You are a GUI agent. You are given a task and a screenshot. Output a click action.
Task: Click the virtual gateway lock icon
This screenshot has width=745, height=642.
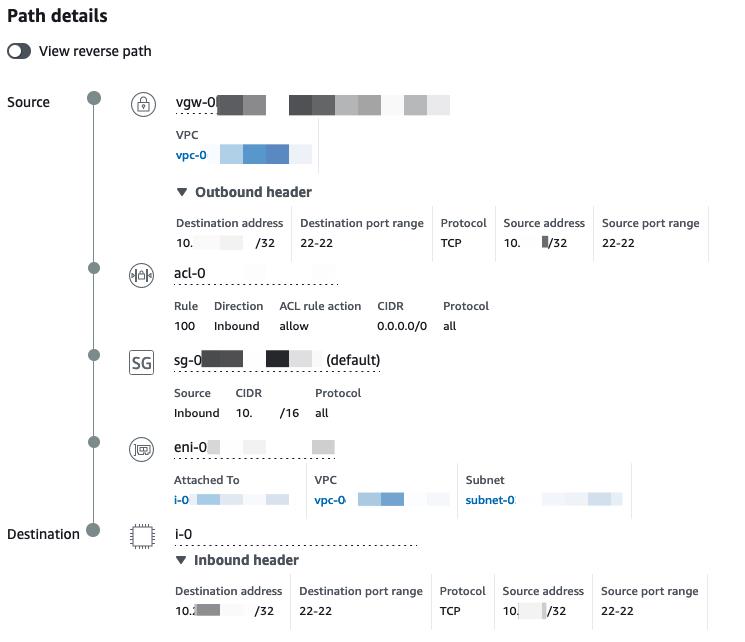(144, 104)
